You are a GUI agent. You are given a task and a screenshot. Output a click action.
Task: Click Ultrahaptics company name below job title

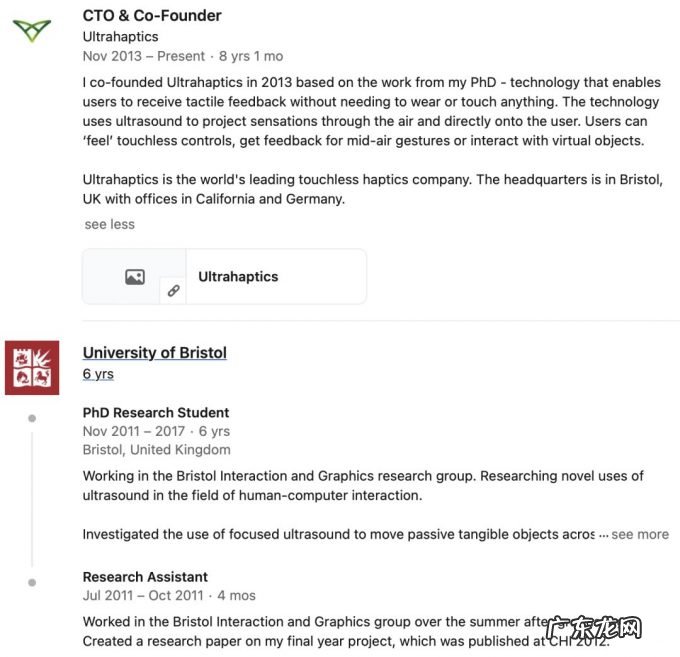pyautogui.click(x=120, y=36)
